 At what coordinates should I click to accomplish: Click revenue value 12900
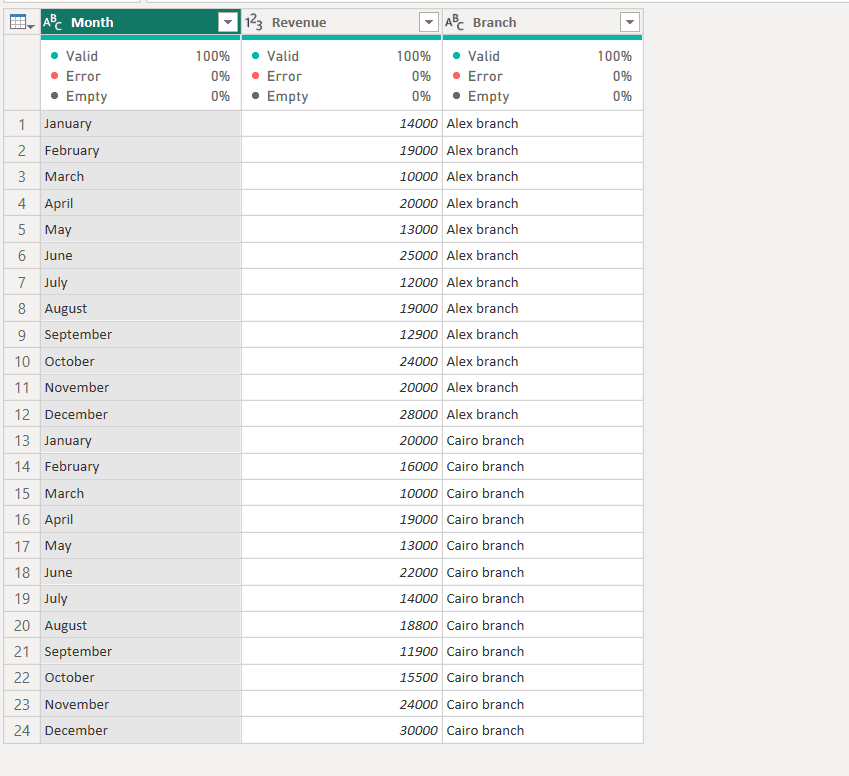342,335
